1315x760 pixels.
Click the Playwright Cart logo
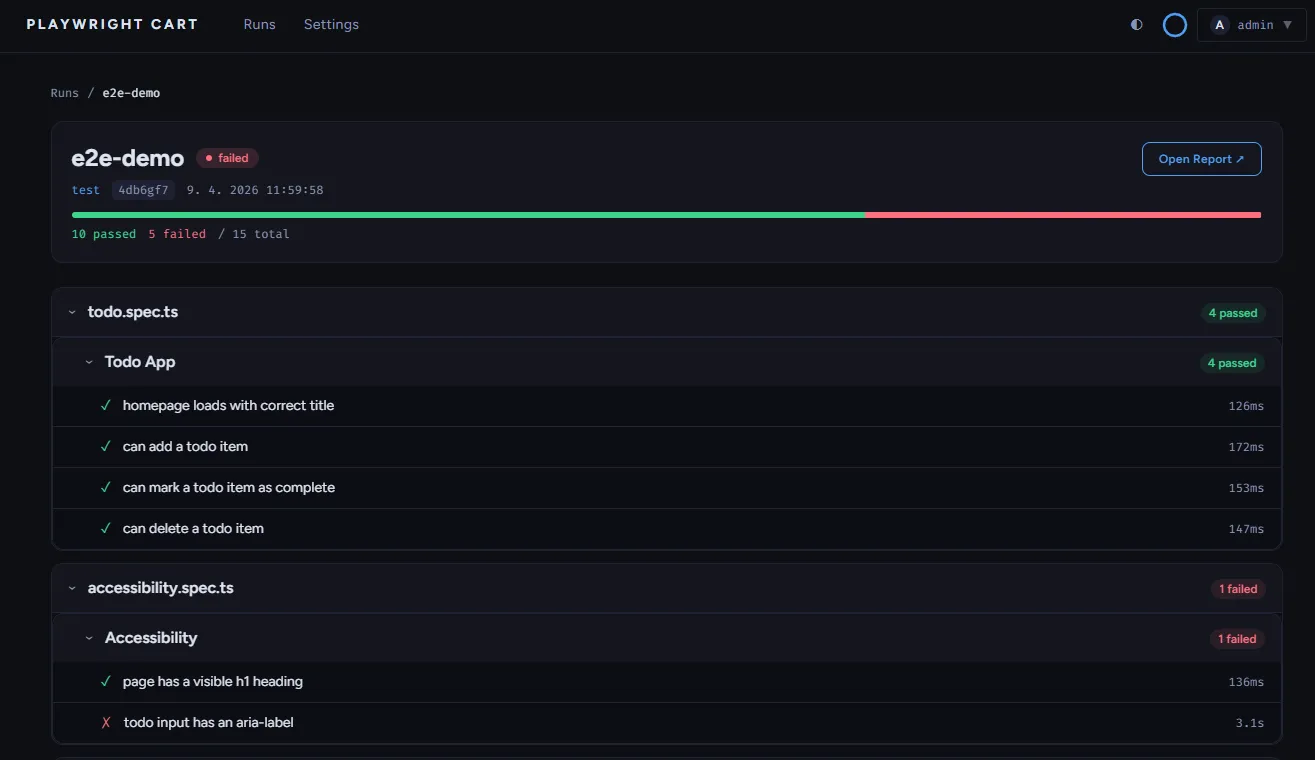111,23
